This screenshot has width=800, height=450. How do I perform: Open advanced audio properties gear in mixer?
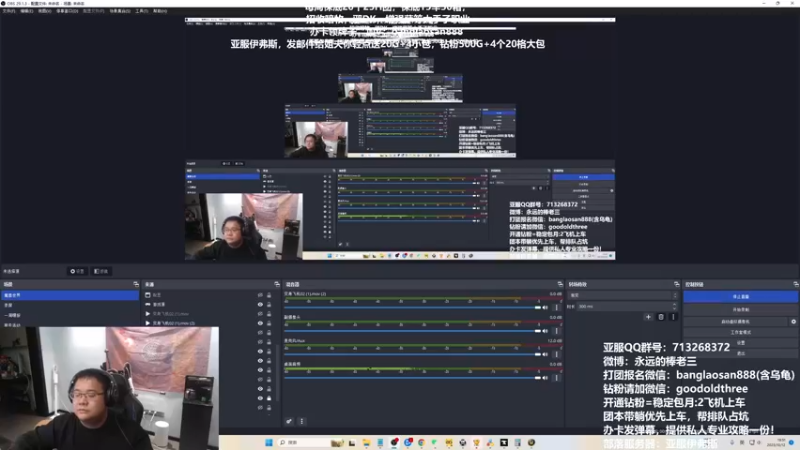pos(289,421)
